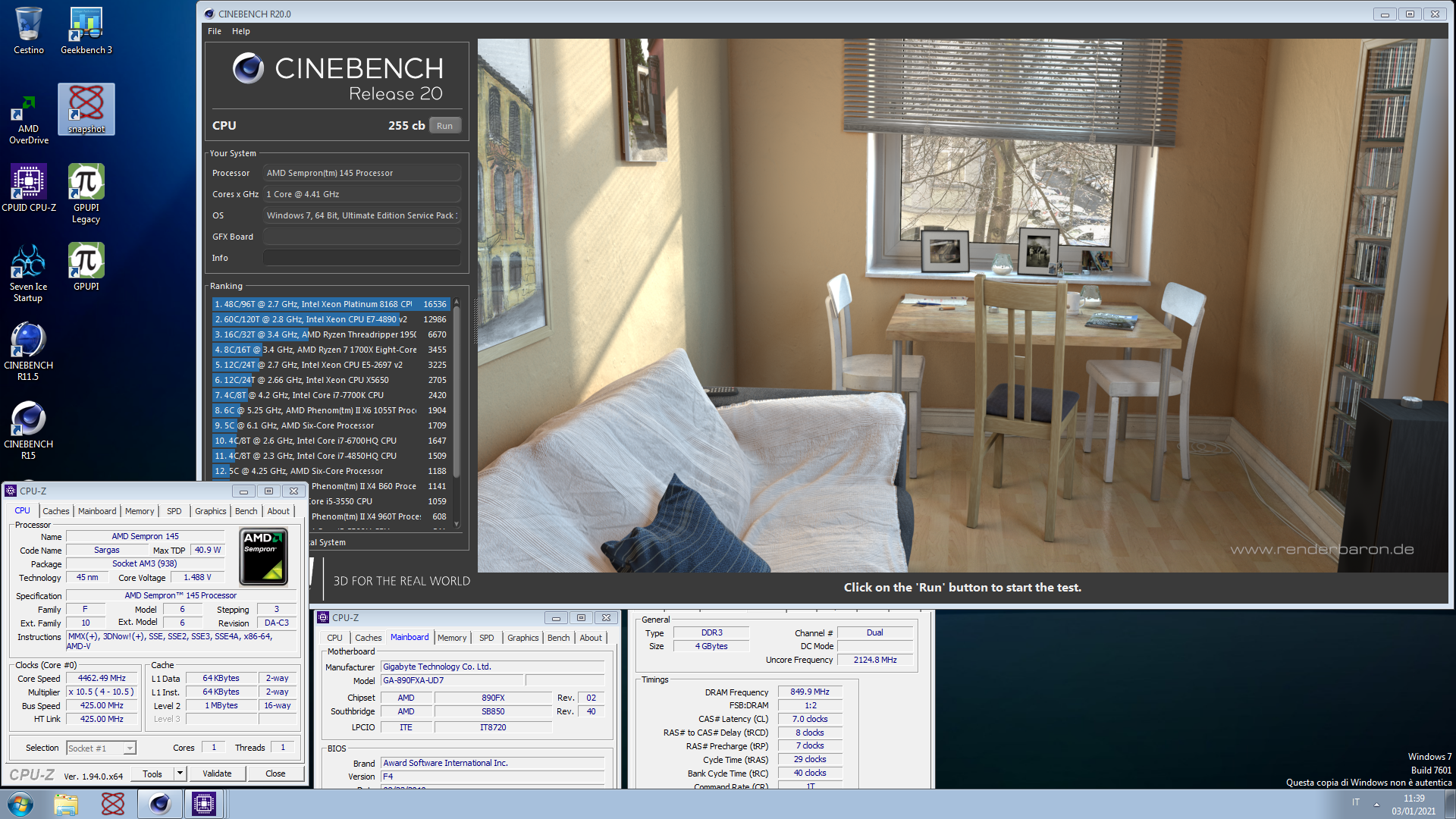
Task: Open the CINEBENCH R11.5 desktop shortcut
Action: (x=29, y=352)
